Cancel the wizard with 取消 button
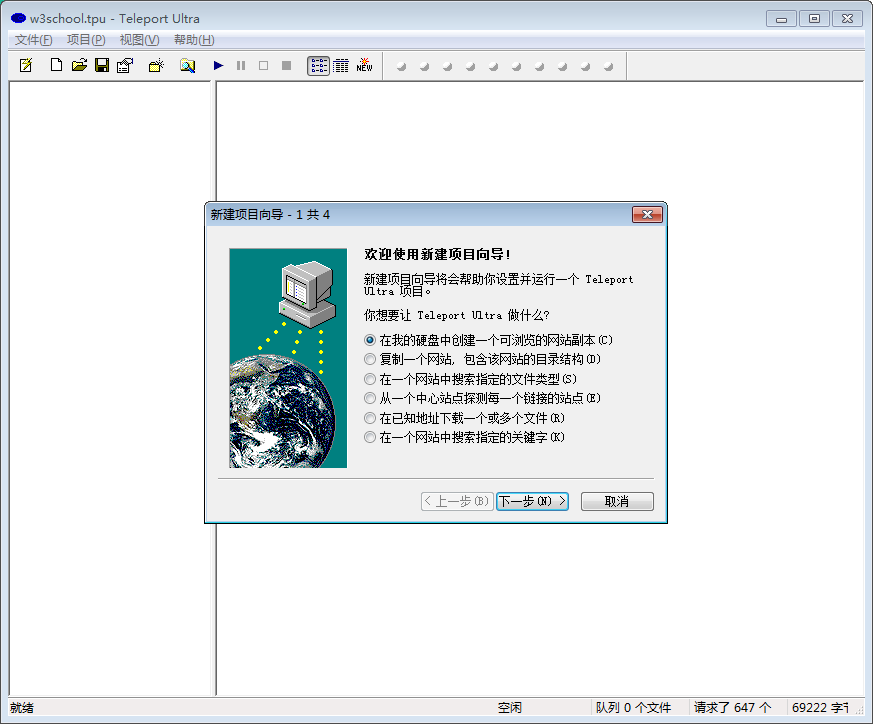The height and width of the screenshot is (724, 873). (x=617, y=501)
